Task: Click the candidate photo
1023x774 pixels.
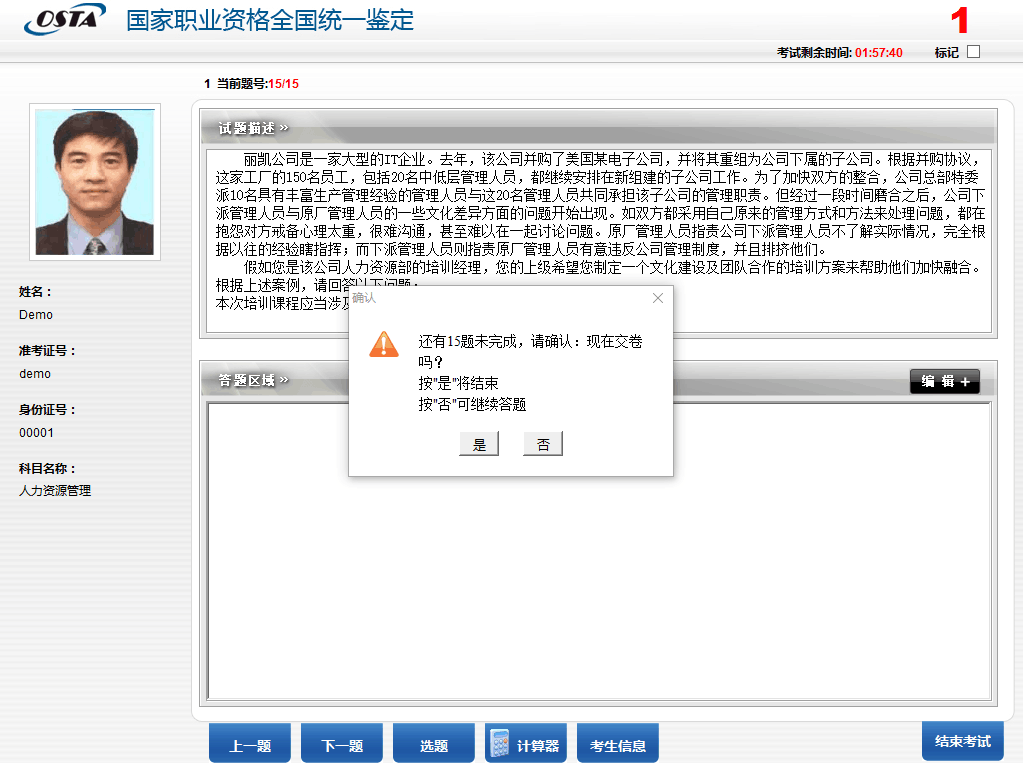Action: 95,182
